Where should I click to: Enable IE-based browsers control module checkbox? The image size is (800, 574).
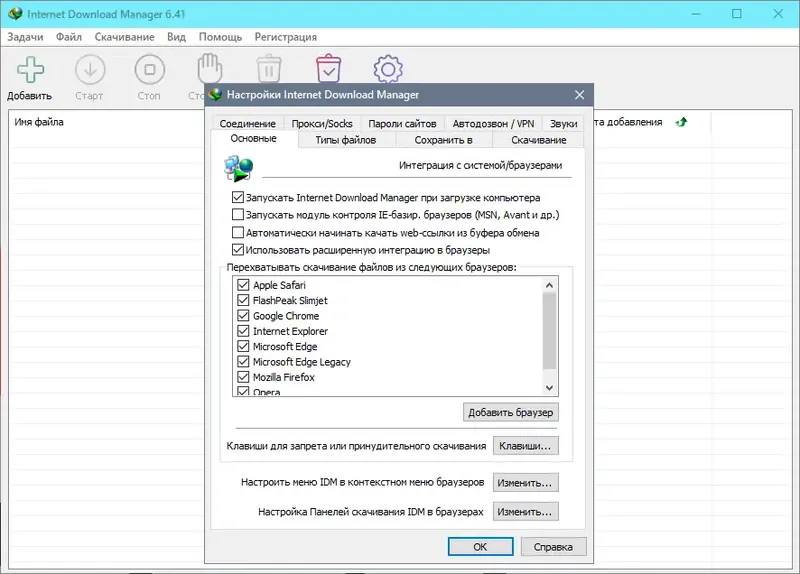237,214
